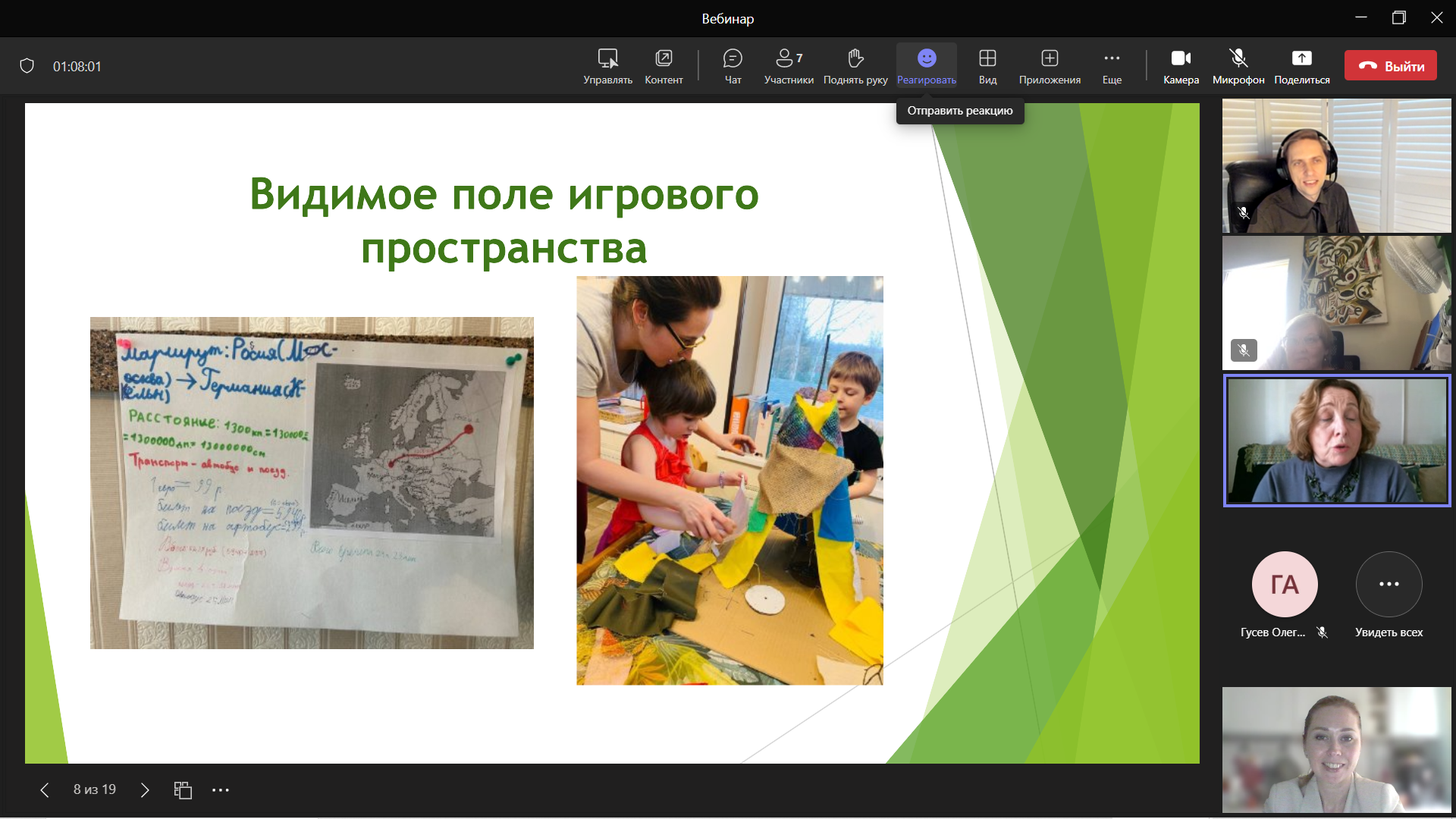Open the Вебинар title bar menu

tap(727, 18)
